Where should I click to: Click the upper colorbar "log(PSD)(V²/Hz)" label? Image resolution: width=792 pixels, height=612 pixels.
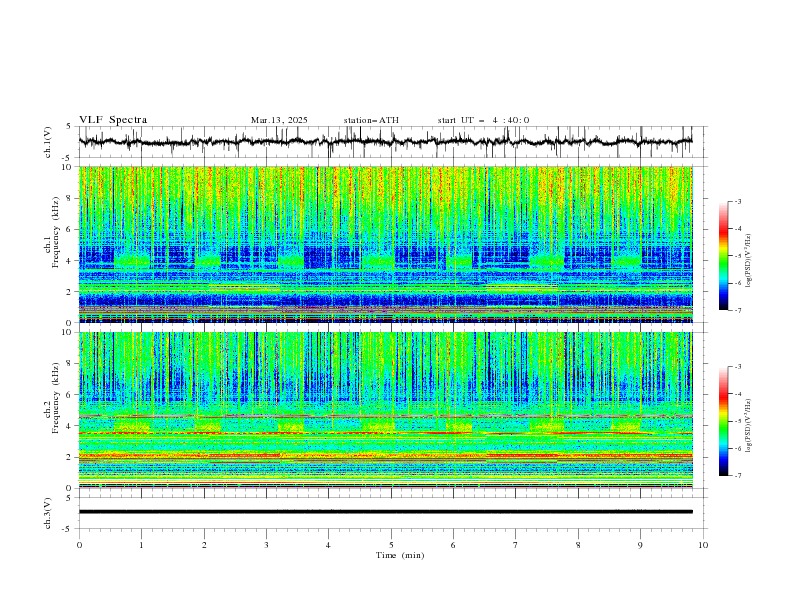(x=749, y=261)
